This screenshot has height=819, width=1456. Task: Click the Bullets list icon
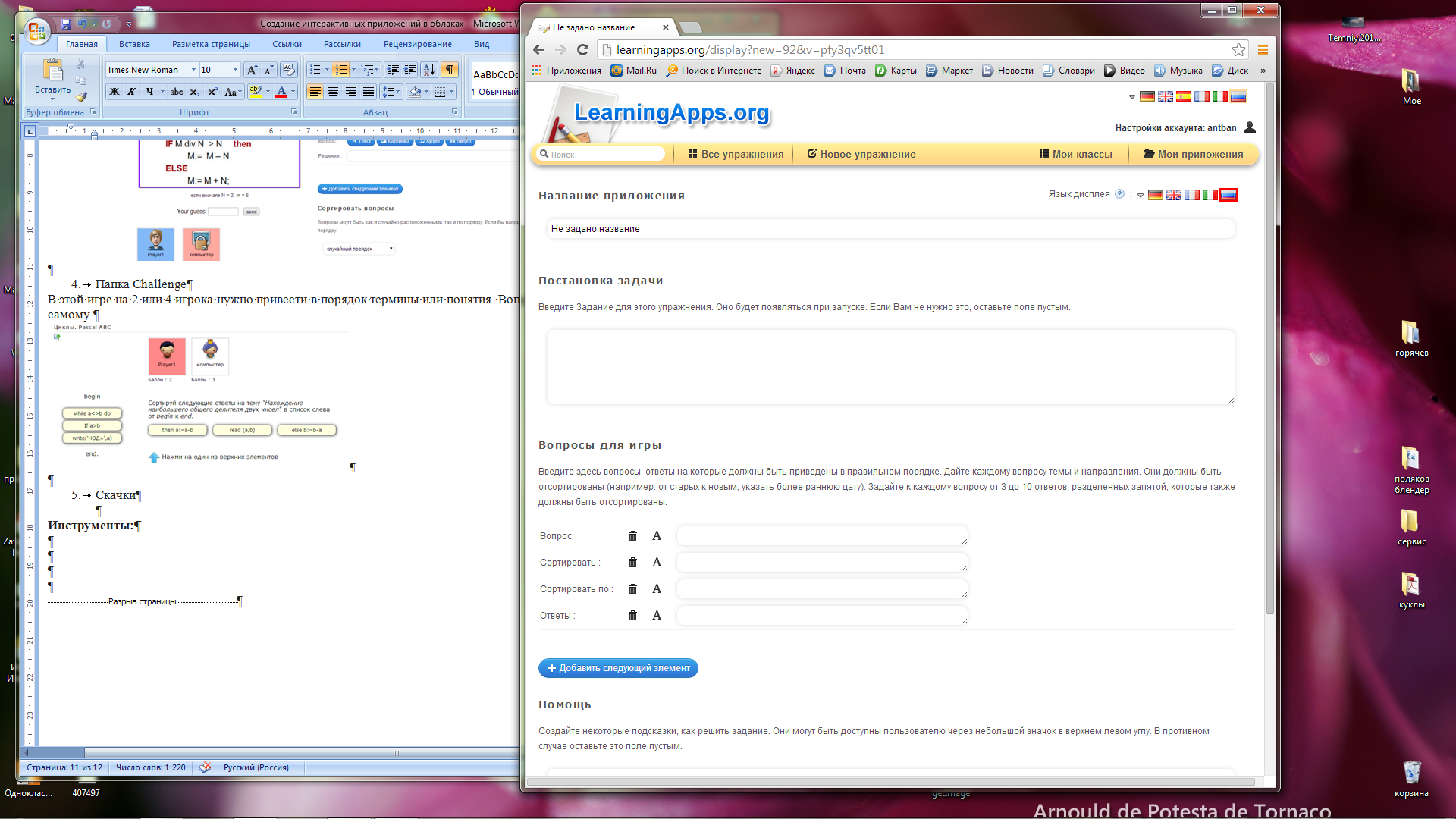[315, 69]
